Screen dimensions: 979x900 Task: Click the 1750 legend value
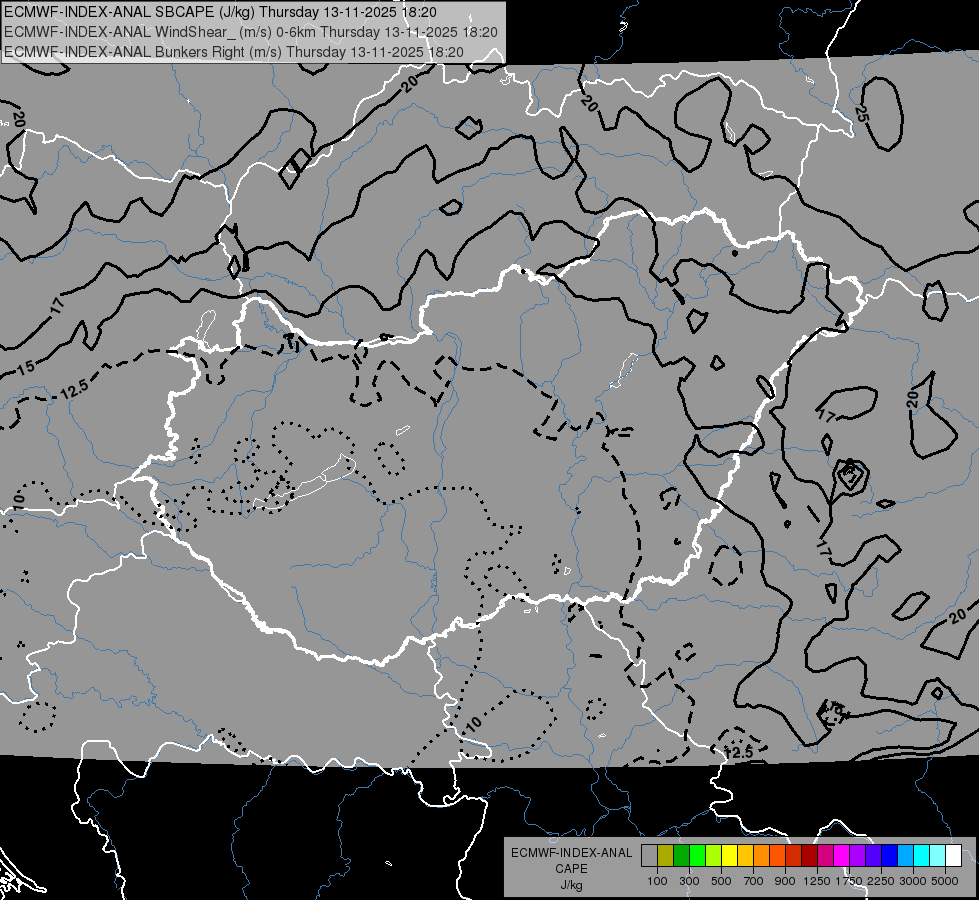[x=849, y=881]
